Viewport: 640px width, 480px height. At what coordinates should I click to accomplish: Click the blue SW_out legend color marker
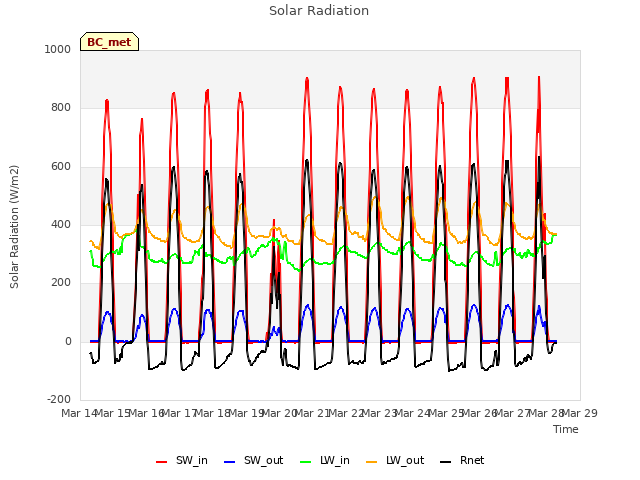[x=230, y=462]
